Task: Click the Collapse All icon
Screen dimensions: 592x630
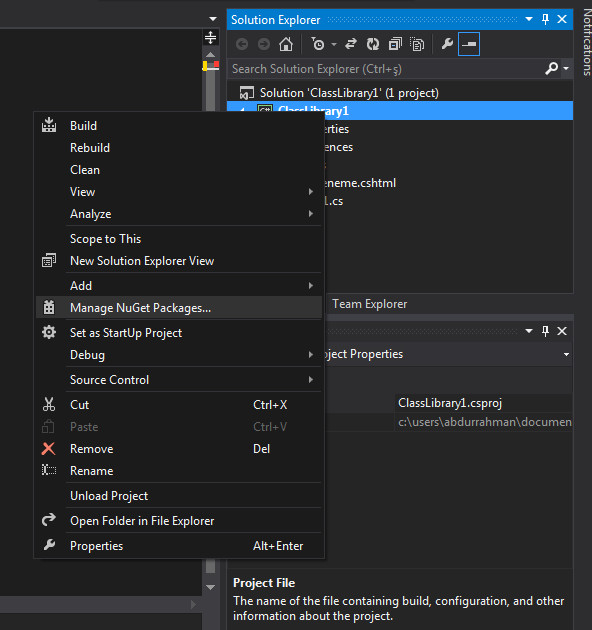Action: pos(395,44)
